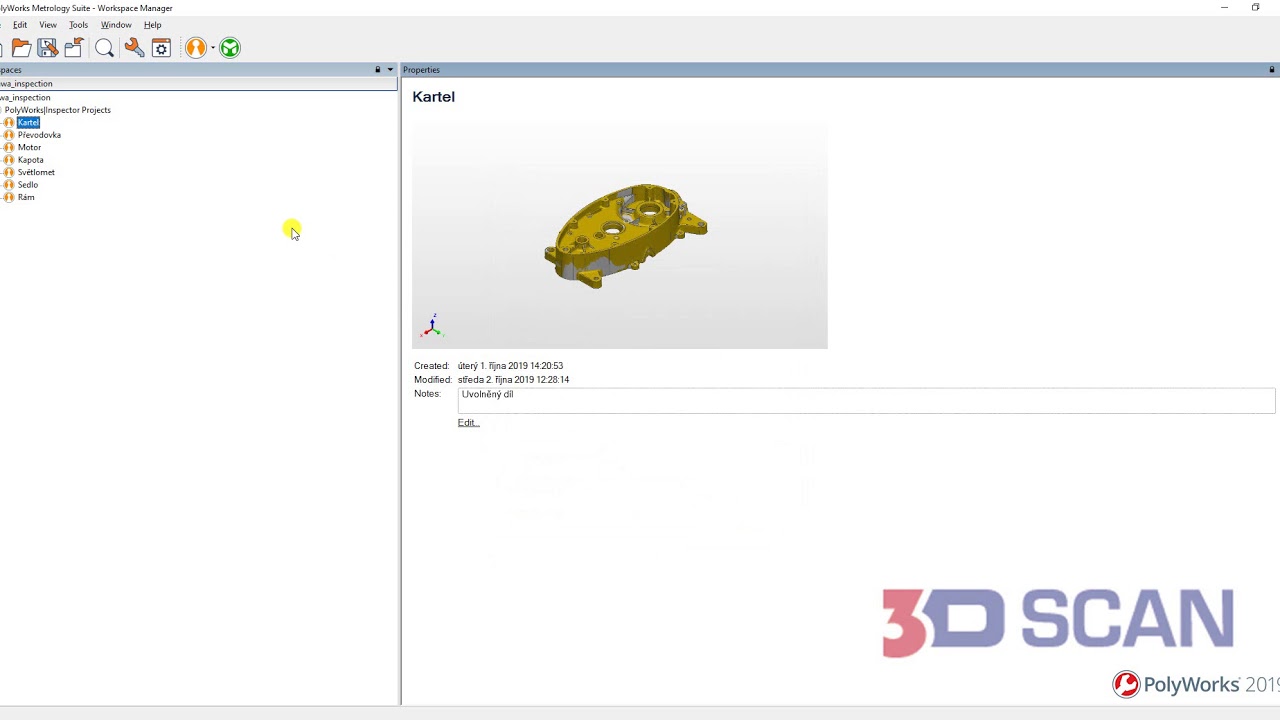Click the orange project icon beside Kartel
The height and width of the screenshot is (720, 1280).
[8, 122]
